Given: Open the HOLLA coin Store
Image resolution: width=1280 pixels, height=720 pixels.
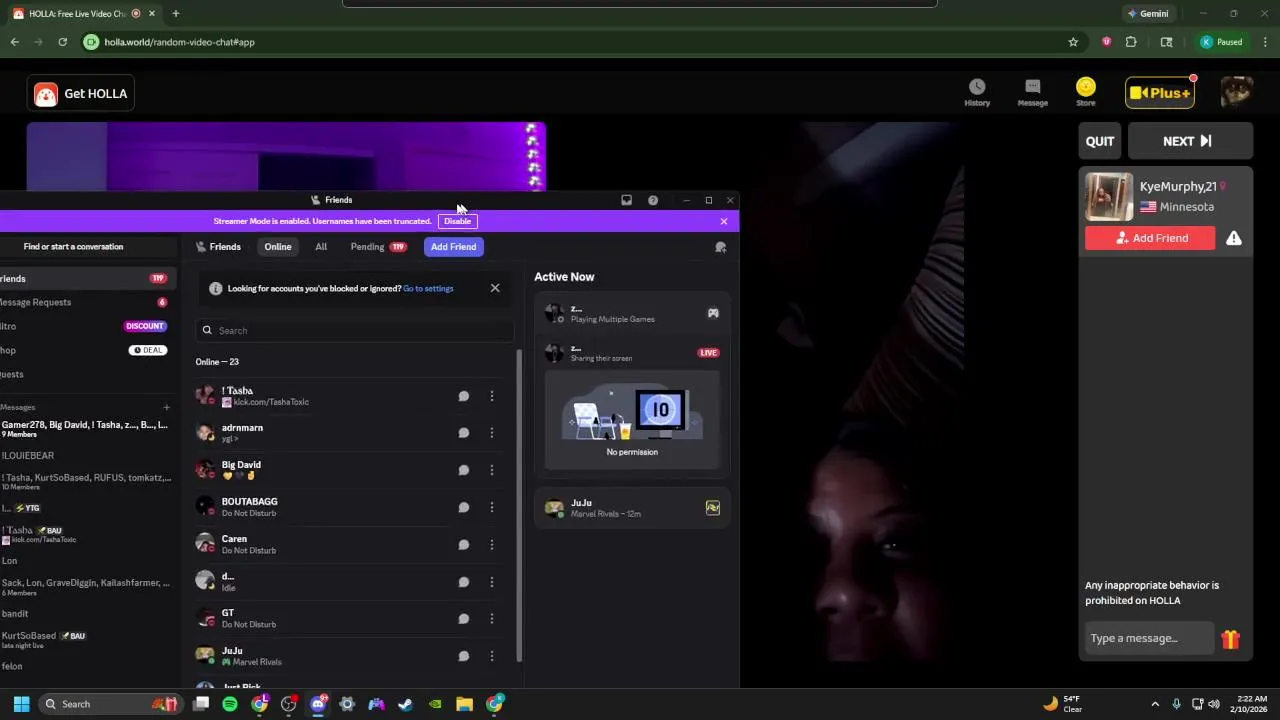Looking at the screenshot, I should [x=1086, y=93].
